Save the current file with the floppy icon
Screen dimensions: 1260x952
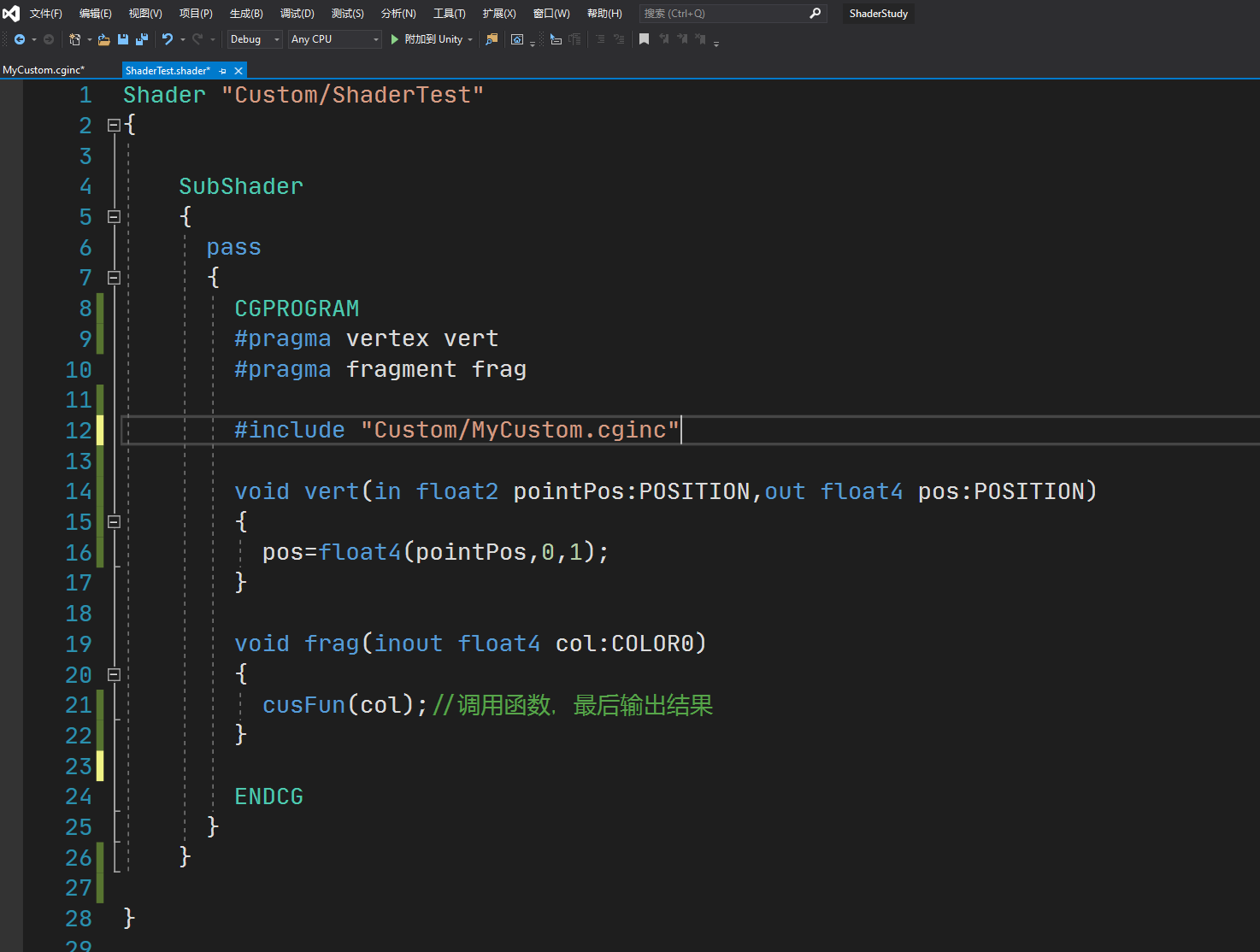[x=123, y=39]
